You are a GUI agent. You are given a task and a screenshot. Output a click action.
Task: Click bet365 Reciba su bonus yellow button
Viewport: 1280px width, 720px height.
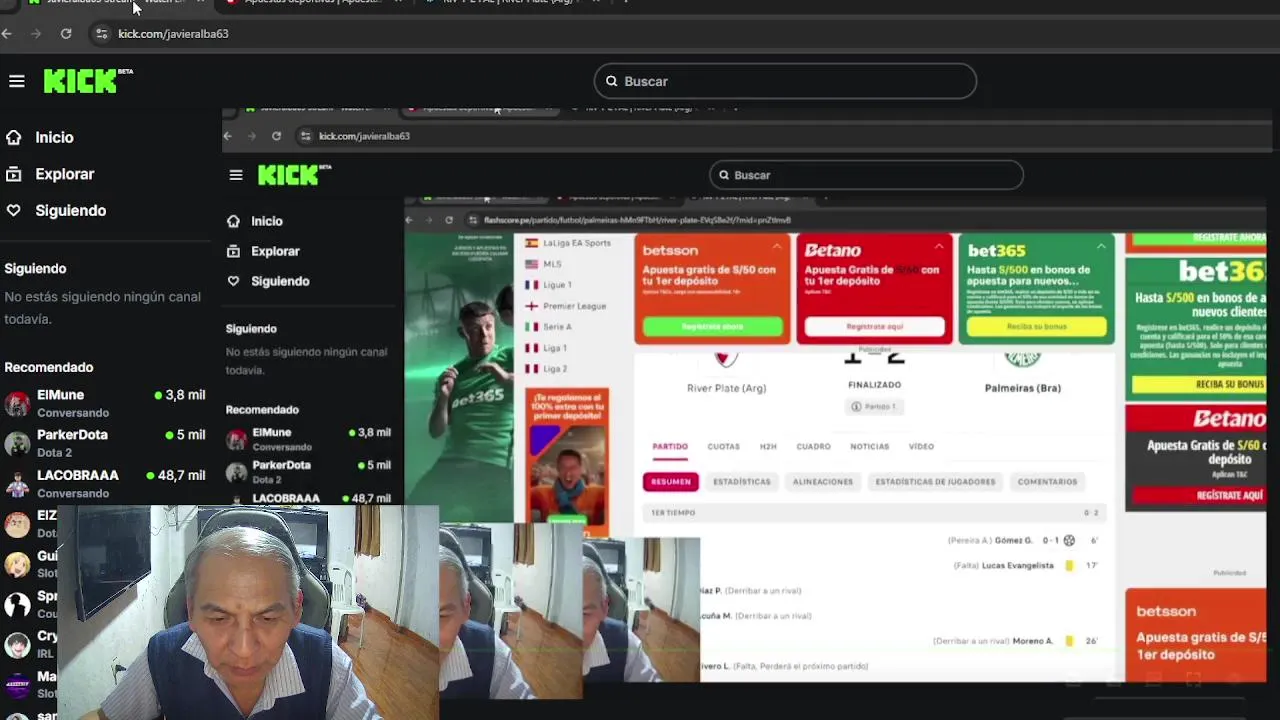click(1036, 327)
